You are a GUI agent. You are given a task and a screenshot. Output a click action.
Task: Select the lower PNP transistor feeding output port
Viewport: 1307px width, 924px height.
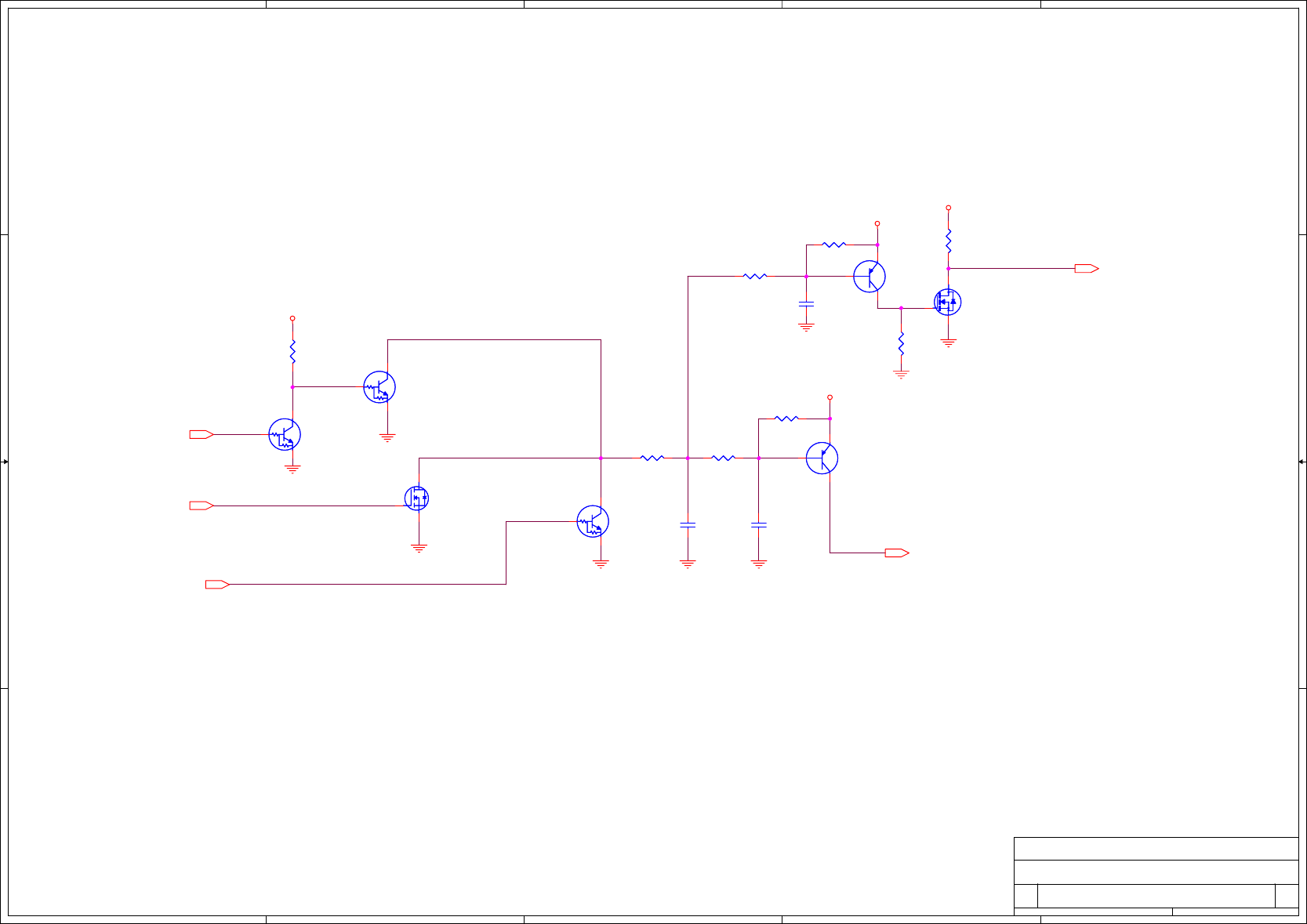click(822, 458)
